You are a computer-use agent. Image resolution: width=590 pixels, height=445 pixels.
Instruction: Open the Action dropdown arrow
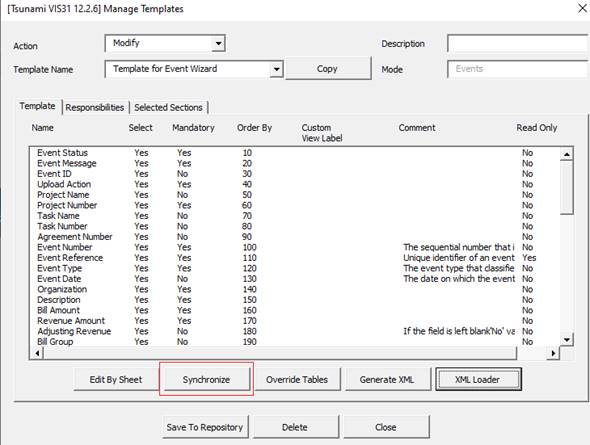click(x=218, y=44)
